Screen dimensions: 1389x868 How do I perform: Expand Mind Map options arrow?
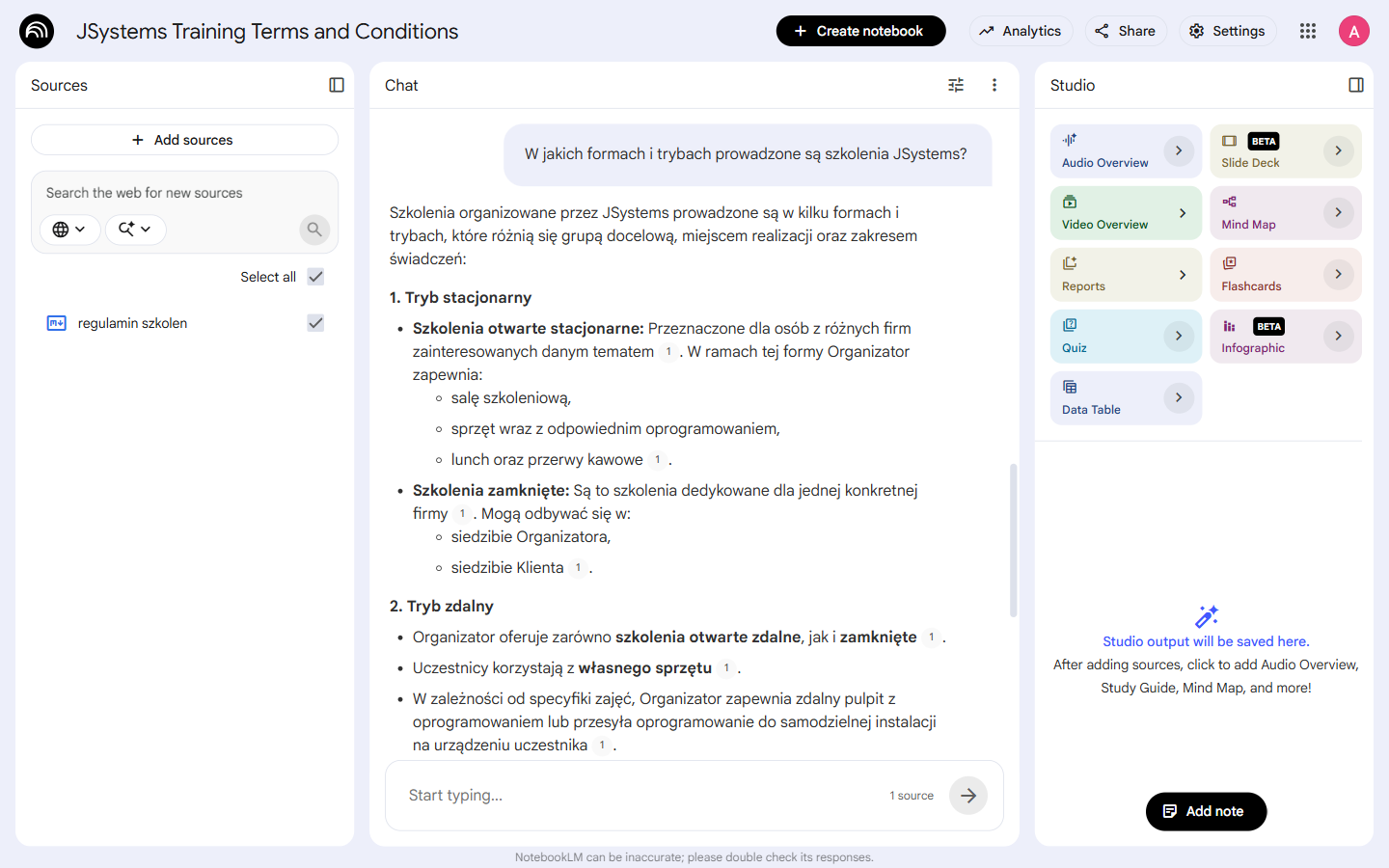[x=1338, y=212]
